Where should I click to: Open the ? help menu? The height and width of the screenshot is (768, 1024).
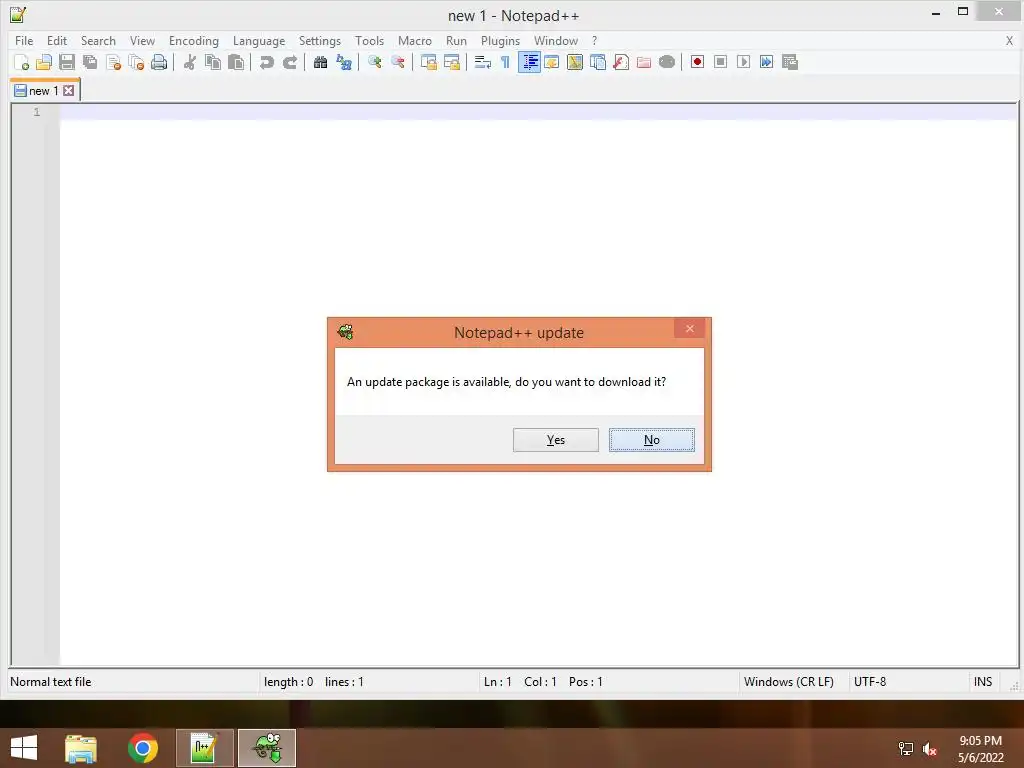[x=594, y=40]
